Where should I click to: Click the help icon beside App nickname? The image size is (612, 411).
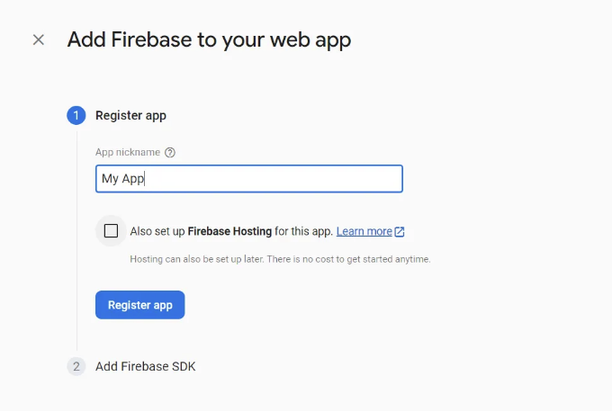coord(170,152)
